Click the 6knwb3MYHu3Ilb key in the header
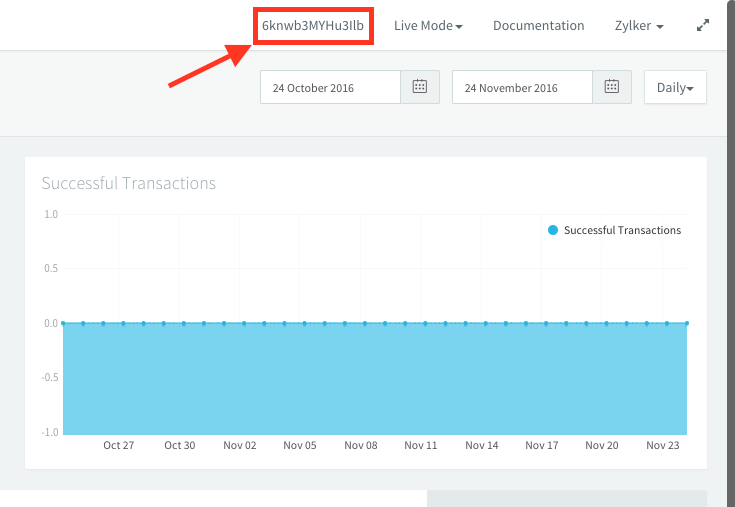Viewport: 735px width, 507px height. pyautogui.click(x=313, y=26)
